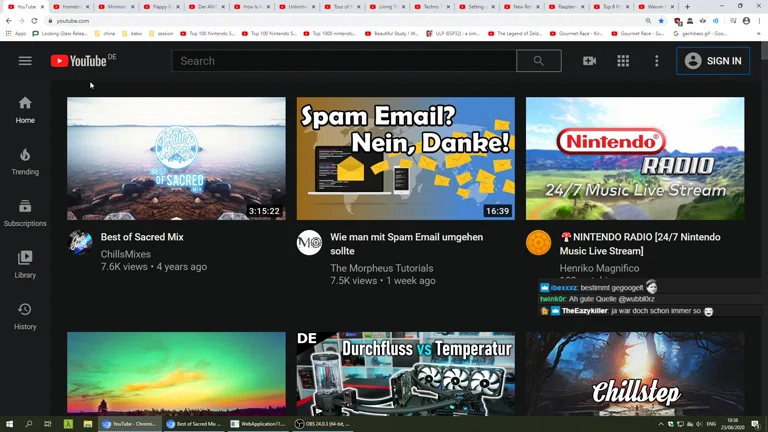This screenshot has height=432, width=768.
Task: Click the taskbar search magnifier
Action: click(28, 424)
